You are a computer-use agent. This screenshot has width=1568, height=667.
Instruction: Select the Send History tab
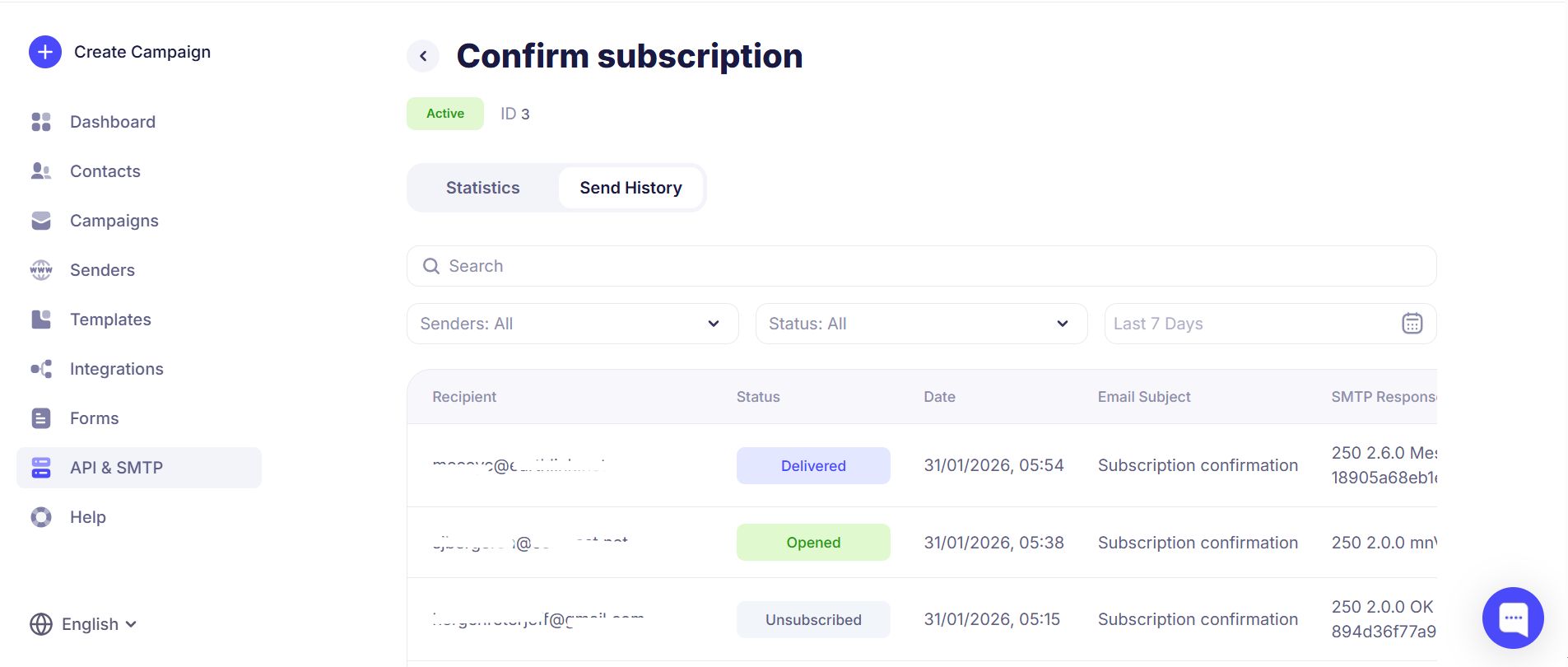coord(630,188)
